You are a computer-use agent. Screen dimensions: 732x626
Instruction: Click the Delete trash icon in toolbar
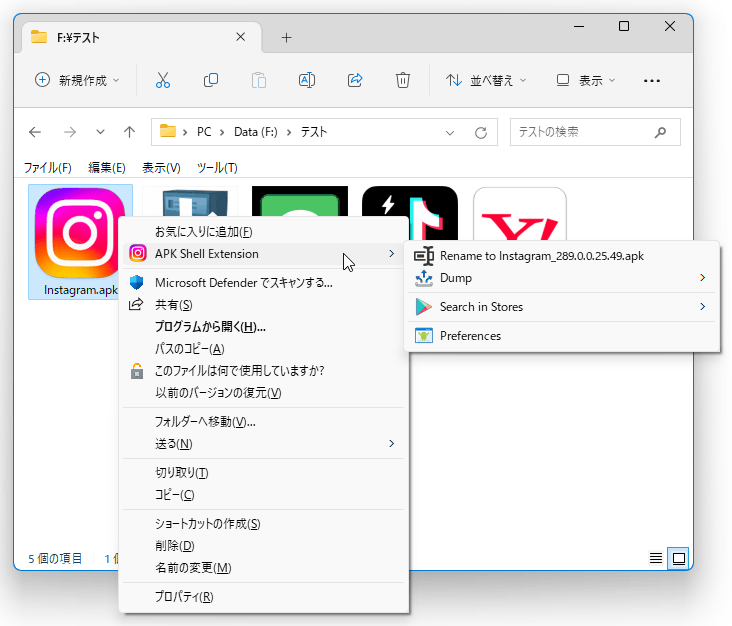pyautogui.click(x=403, y=80)
